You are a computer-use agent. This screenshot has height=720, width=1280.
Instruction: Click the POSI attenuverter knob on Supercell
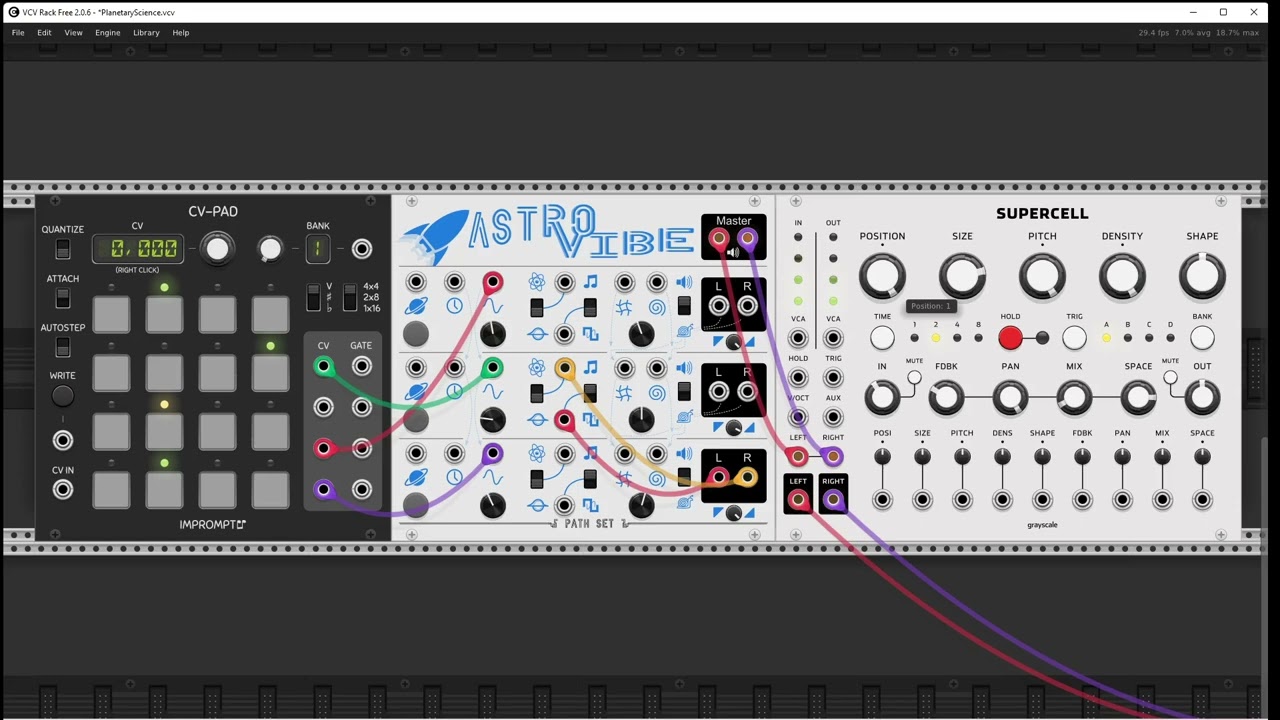pos(882,456)
